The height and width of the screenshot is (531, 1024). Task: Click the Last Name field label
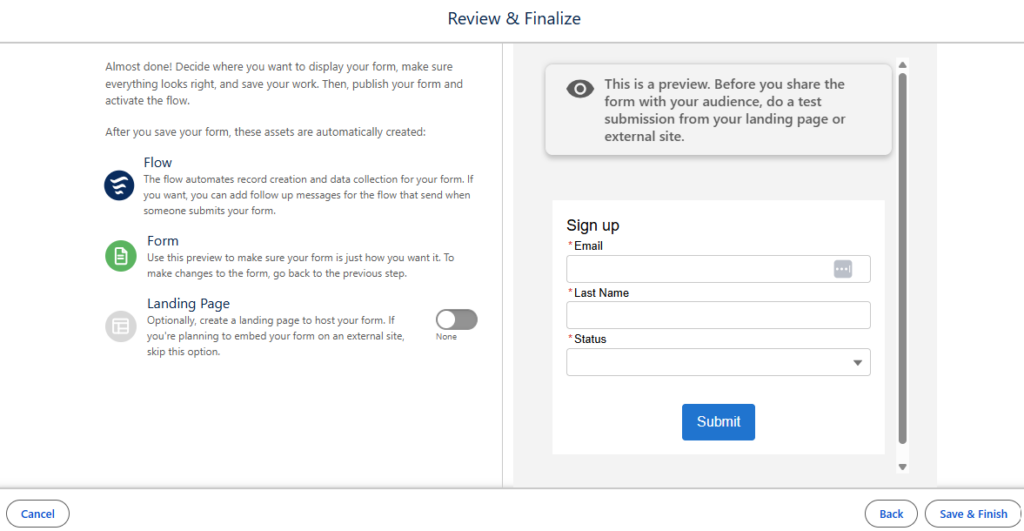click(x=601, y=293)
